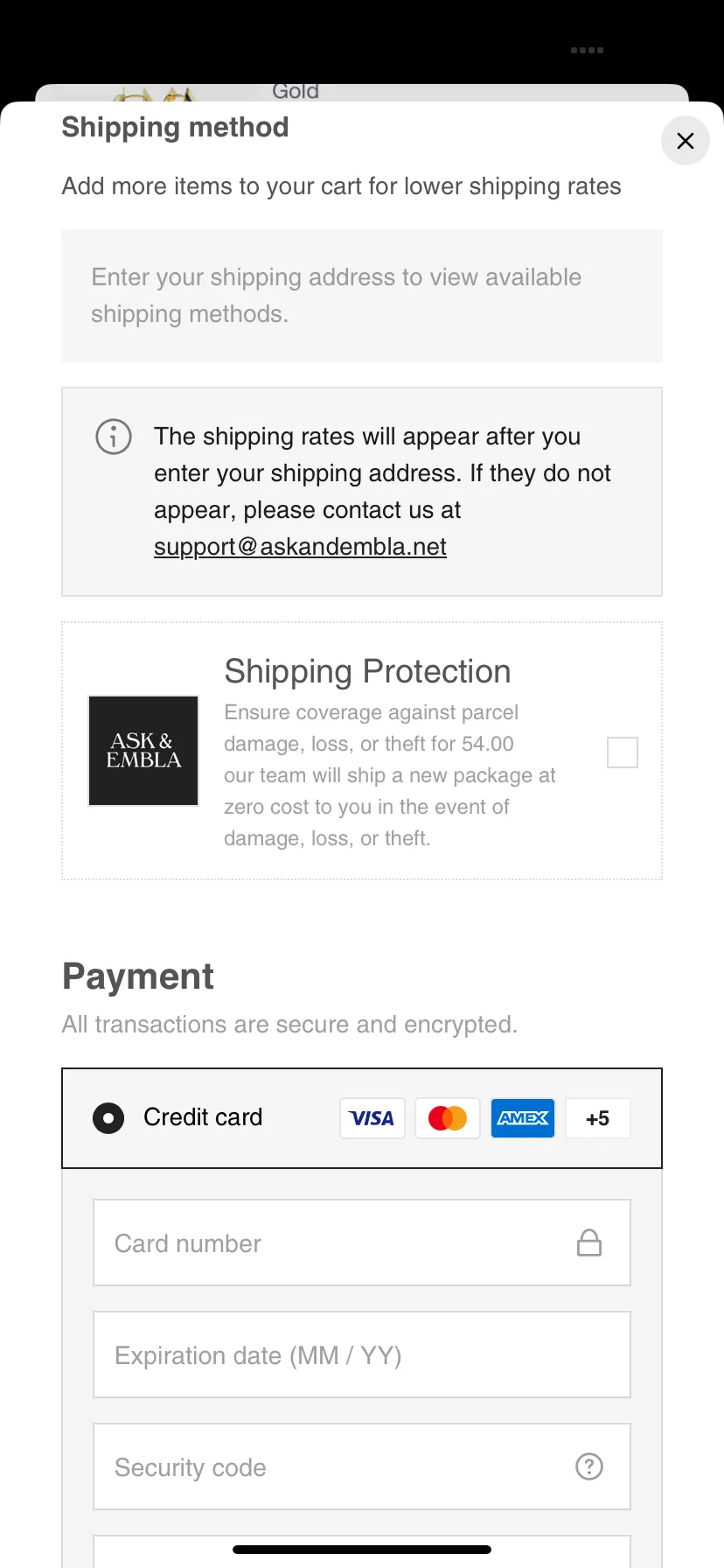
Task: Enable the Shipping Protection checkbox
Action: pos(623,752)
